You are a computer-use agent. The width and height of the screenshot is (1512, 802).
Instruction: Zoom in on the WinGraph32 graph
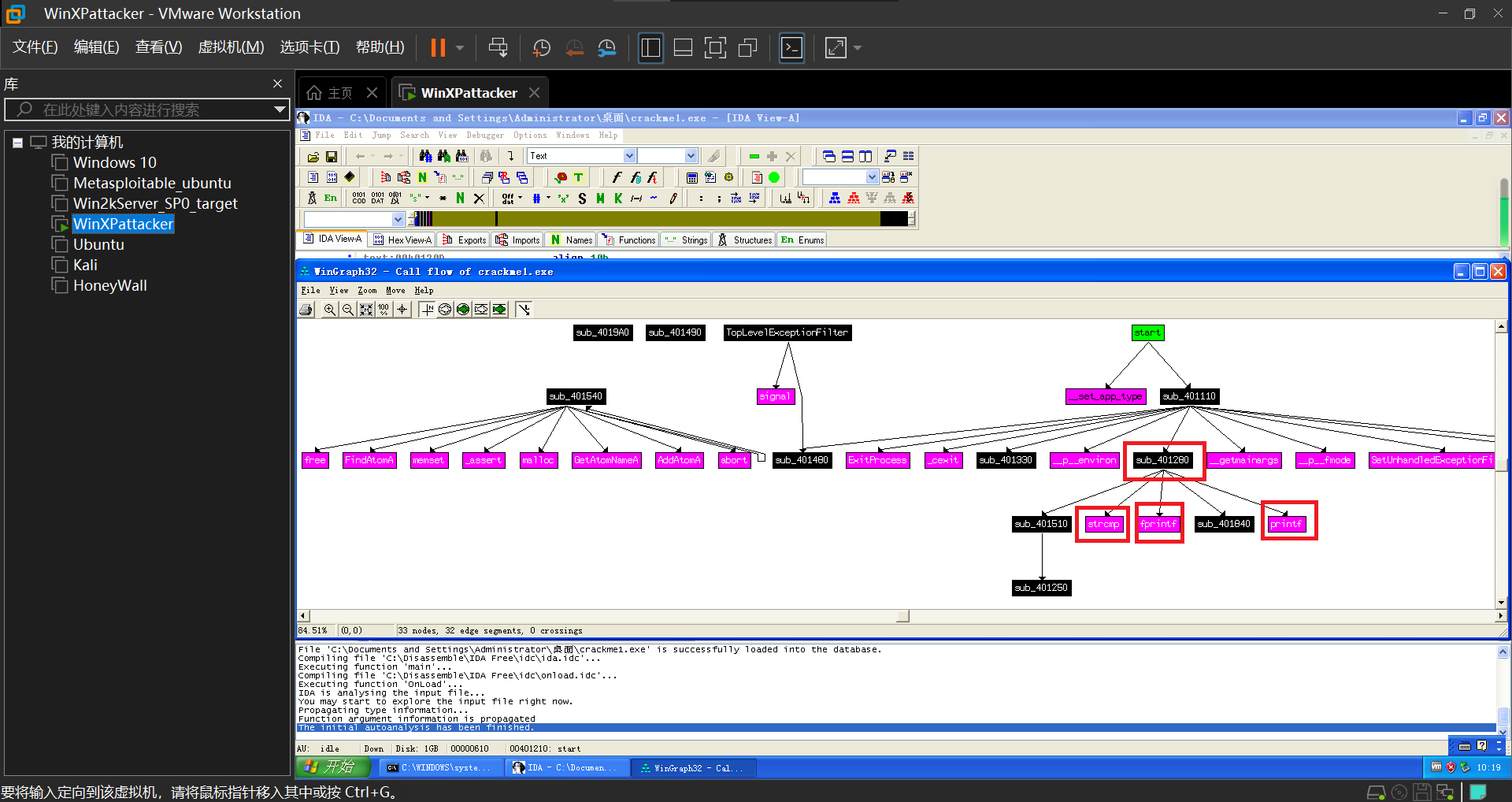(330, 310)
